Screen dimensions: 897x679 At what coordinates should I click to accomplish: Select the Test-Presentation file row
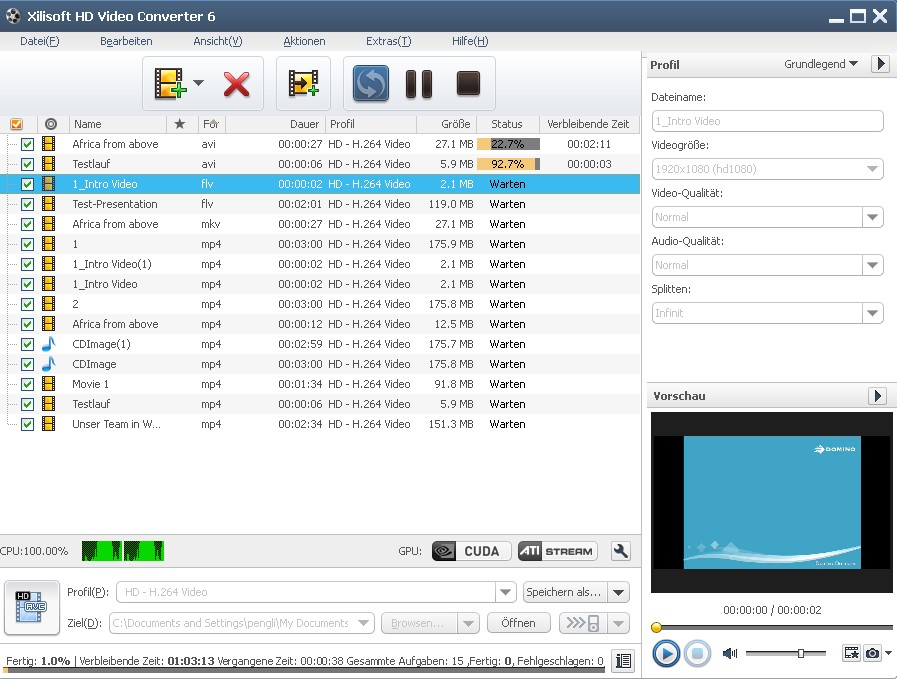click(320, 204)
